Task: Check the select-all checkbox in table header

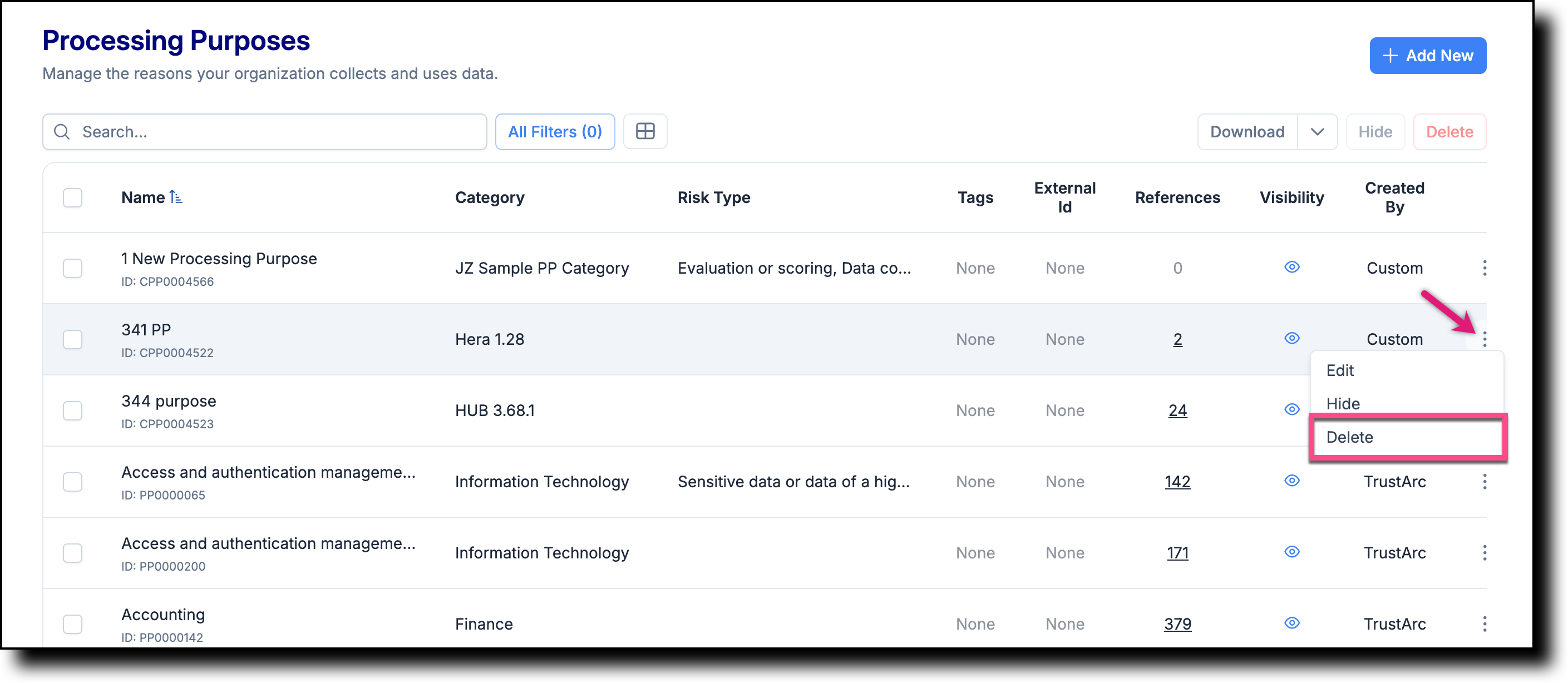Action: point(72,197)
